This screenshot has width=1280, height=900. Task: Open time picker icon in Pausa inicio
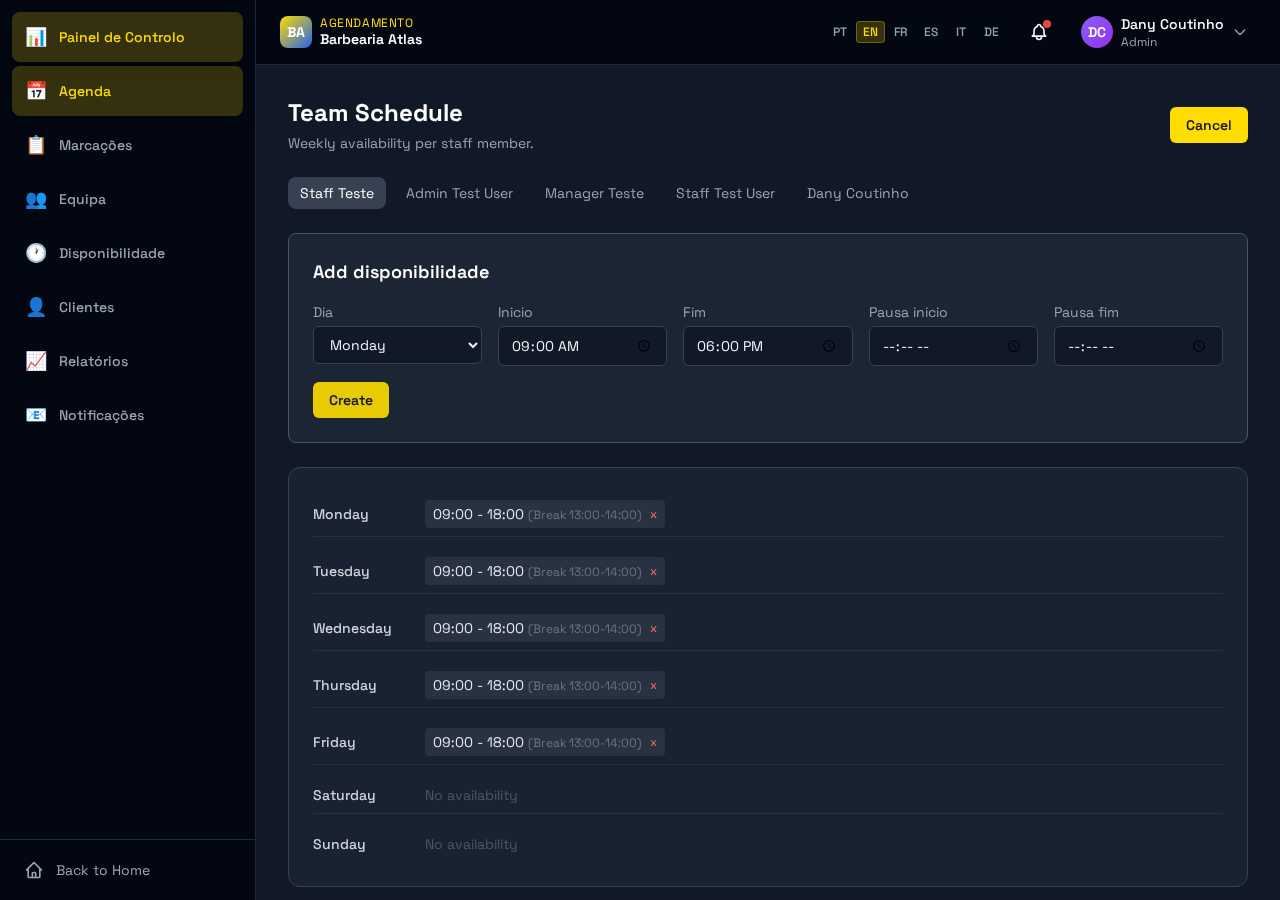coord(1014,346)
